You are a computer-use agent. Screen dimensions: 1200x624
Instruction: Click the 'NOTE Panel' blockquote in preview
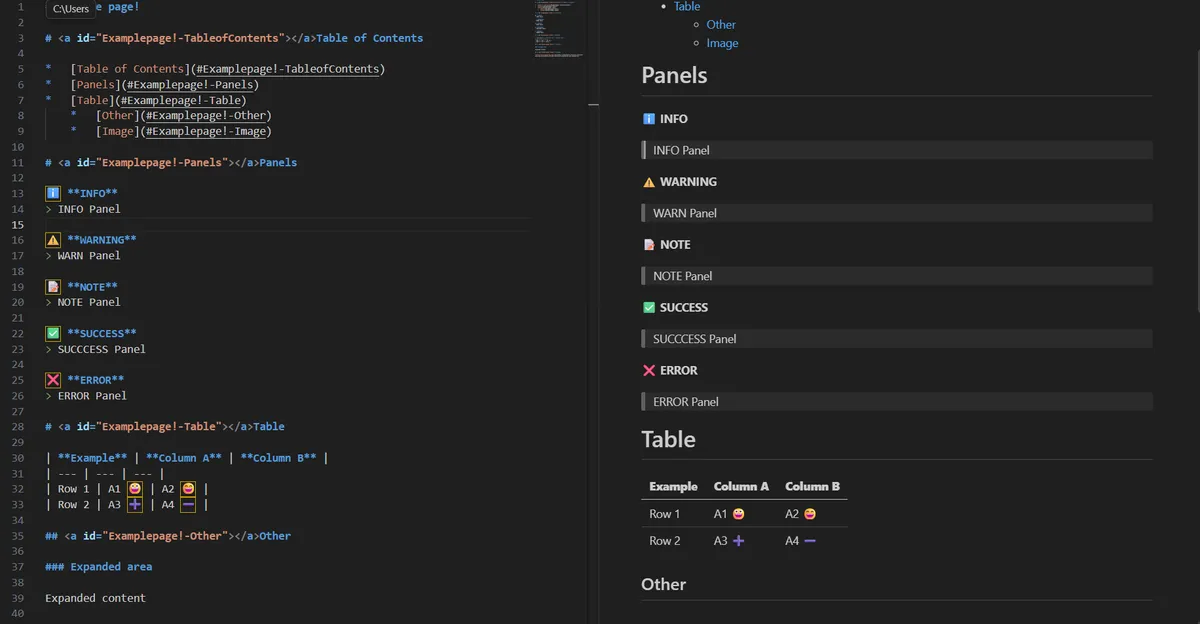point(897,276)
